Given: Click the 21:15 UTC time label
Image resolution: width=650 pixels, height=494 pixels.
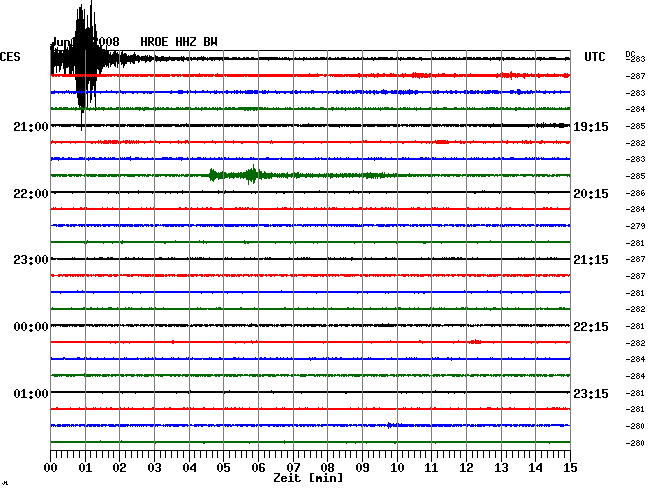Looking at the screenshot, I should point(591,260).
